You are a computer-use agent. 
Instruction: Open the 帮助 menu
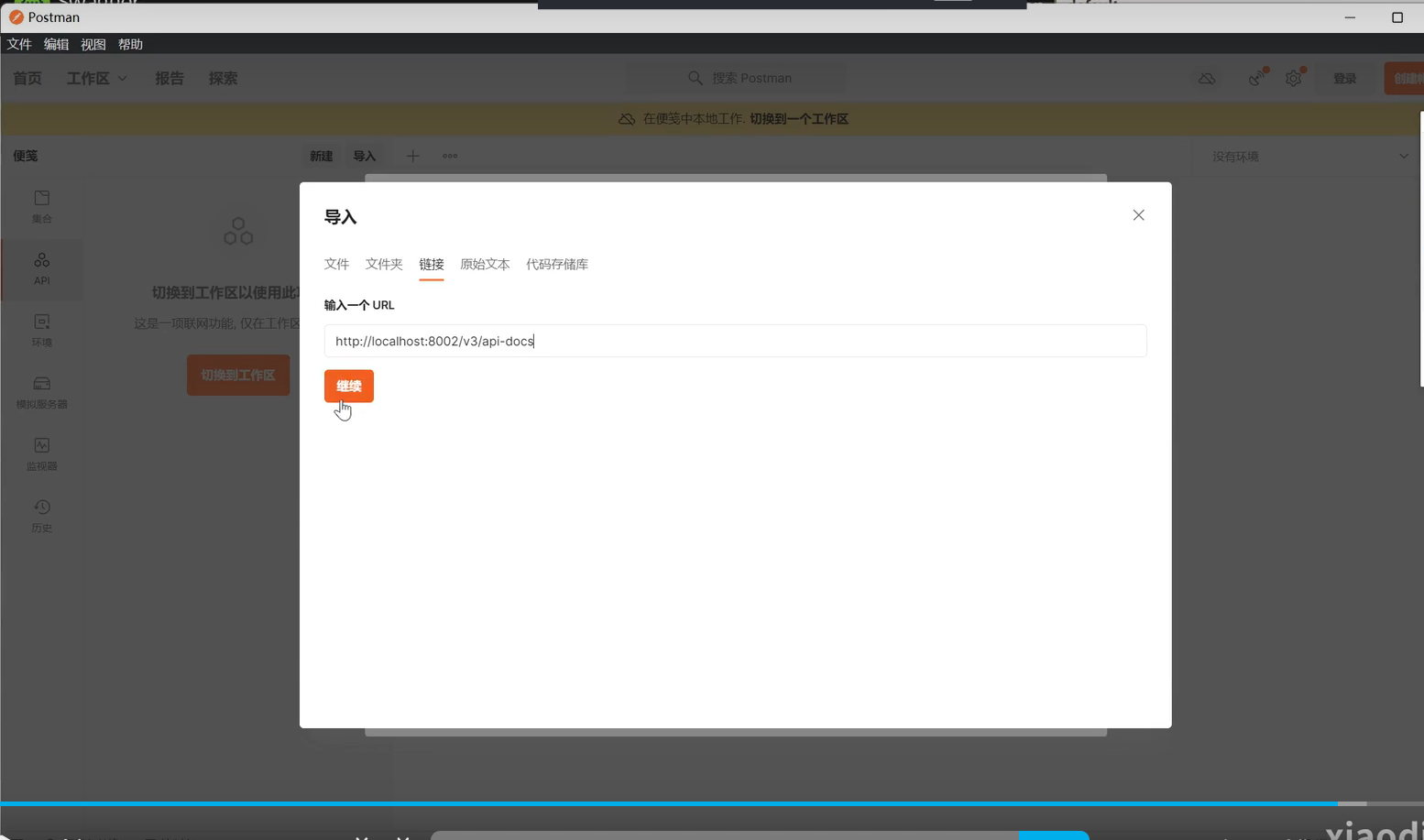(x=130, y=44)
